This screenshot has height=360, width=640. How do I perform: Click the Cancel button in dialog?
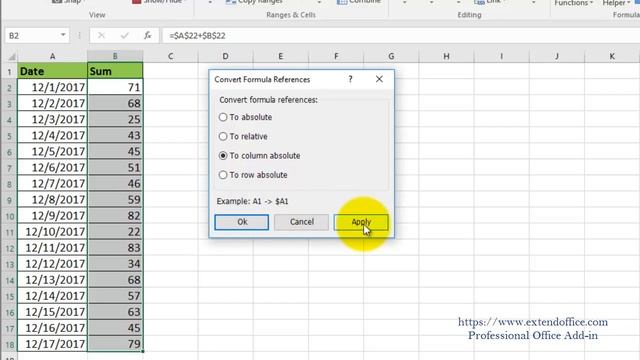click(302, 222)
